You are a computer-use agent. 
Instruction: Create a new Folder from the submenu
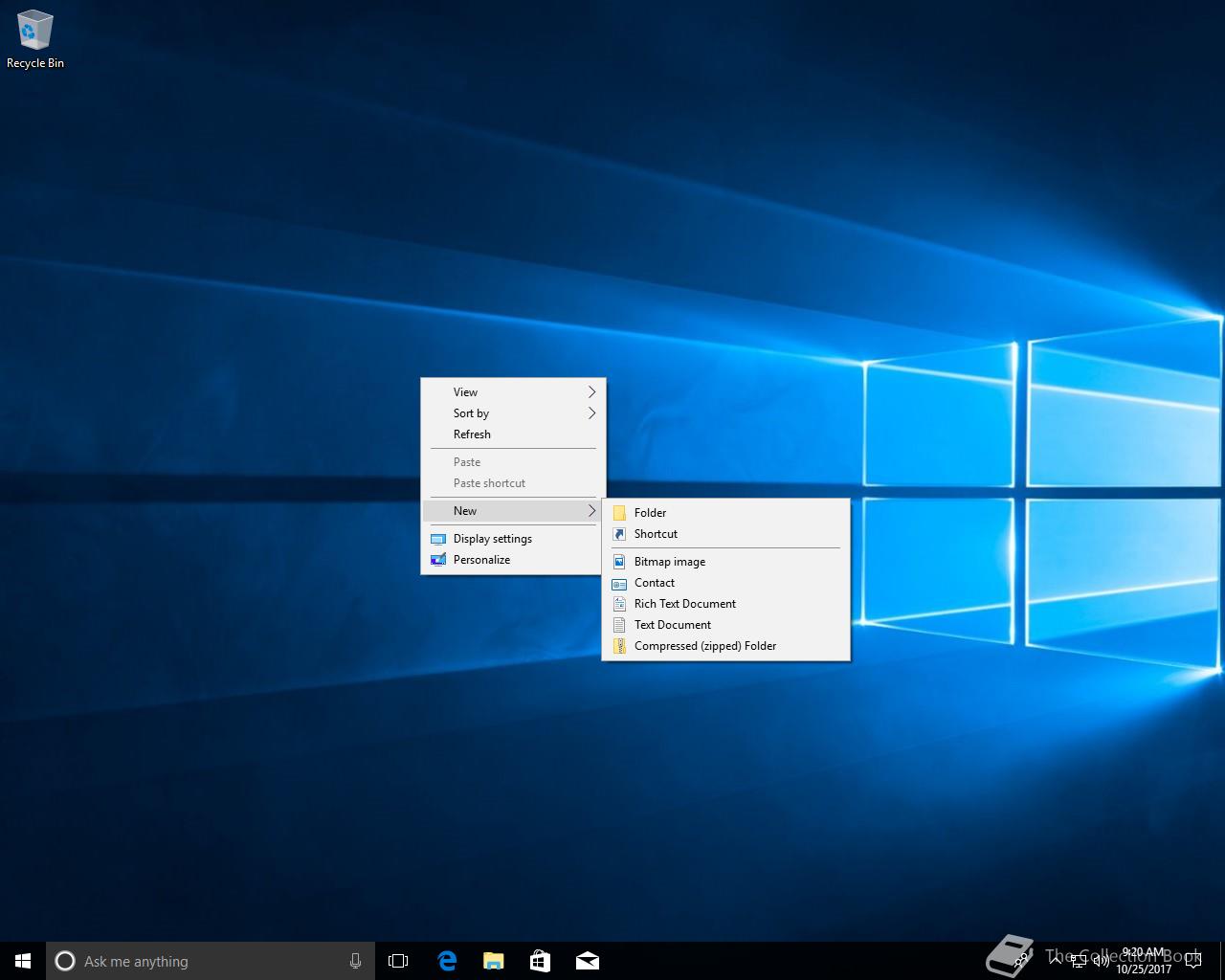(726, 513)
